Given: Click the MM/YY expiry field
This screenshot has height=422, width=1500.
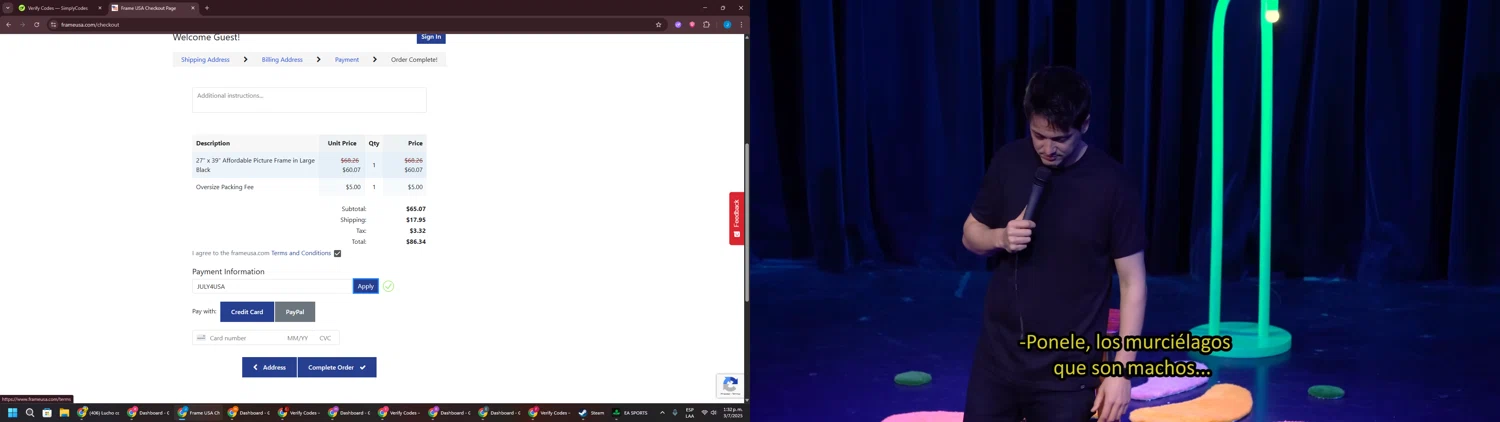Looking at the screenshot, I should 298,338.
